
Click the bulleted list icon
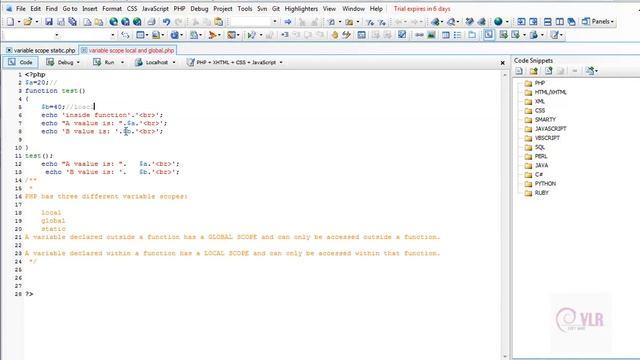click(458, 35)
